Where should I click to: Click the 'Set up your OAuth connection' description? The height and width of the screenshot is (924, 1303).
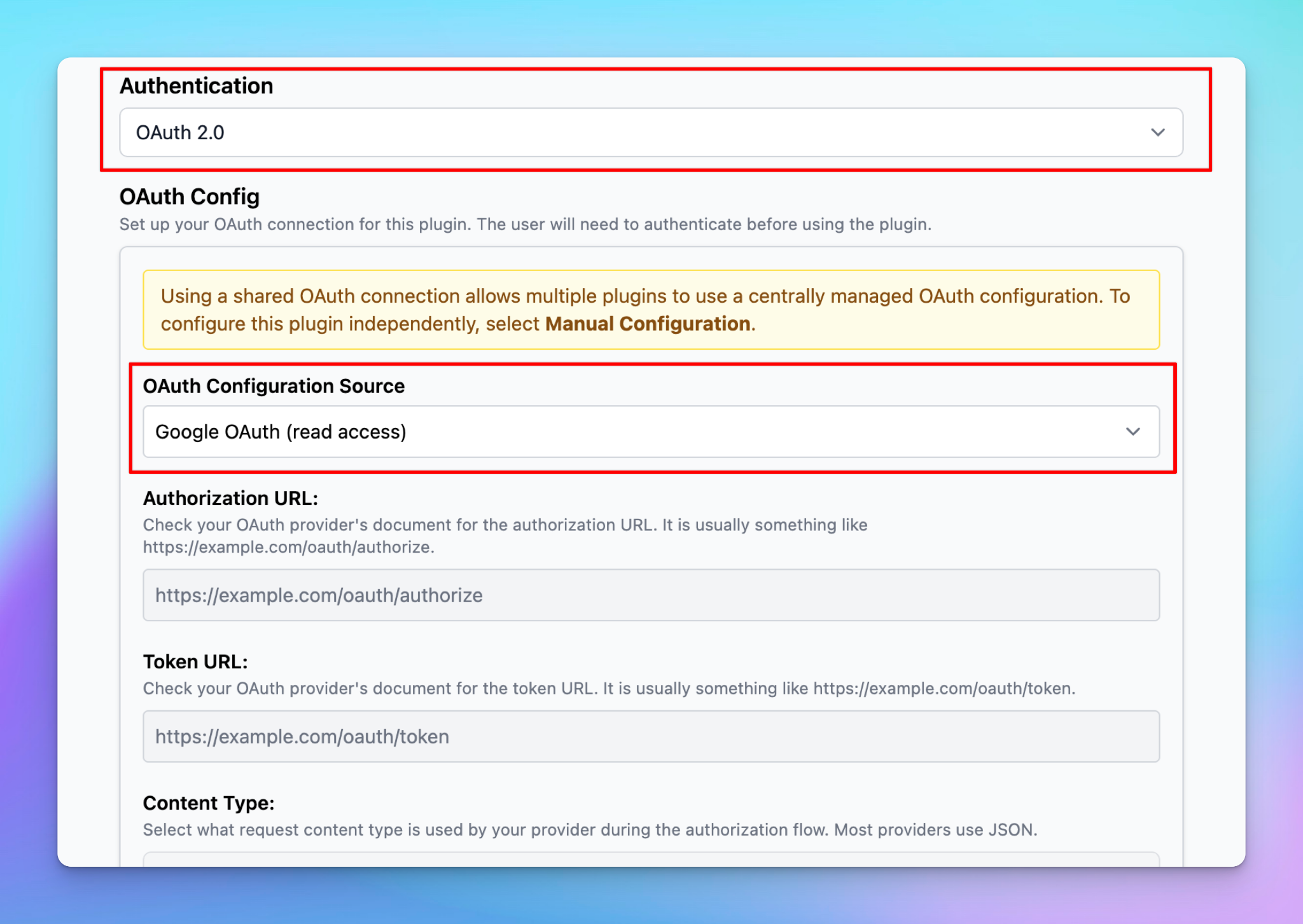click(x=525, y=224)
